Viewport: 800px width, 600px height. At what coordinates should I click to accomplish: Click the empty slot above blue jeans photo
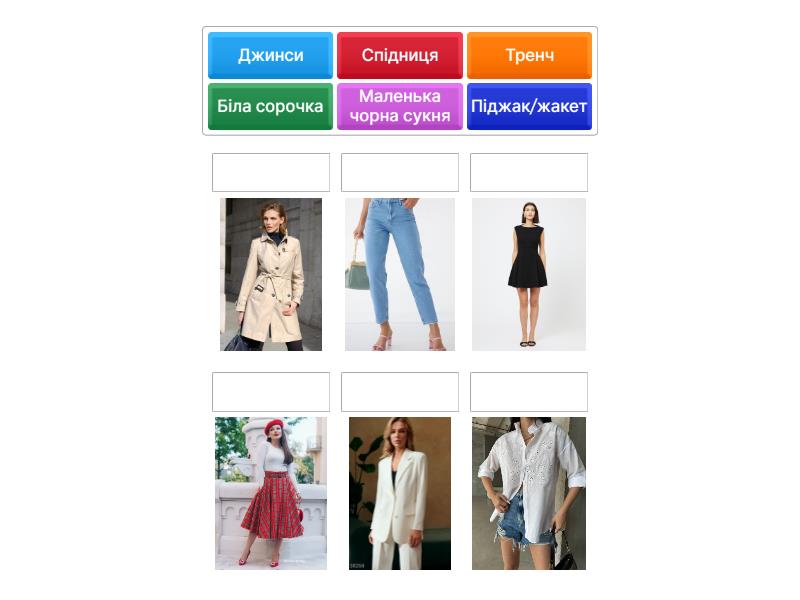pos(400,172)
